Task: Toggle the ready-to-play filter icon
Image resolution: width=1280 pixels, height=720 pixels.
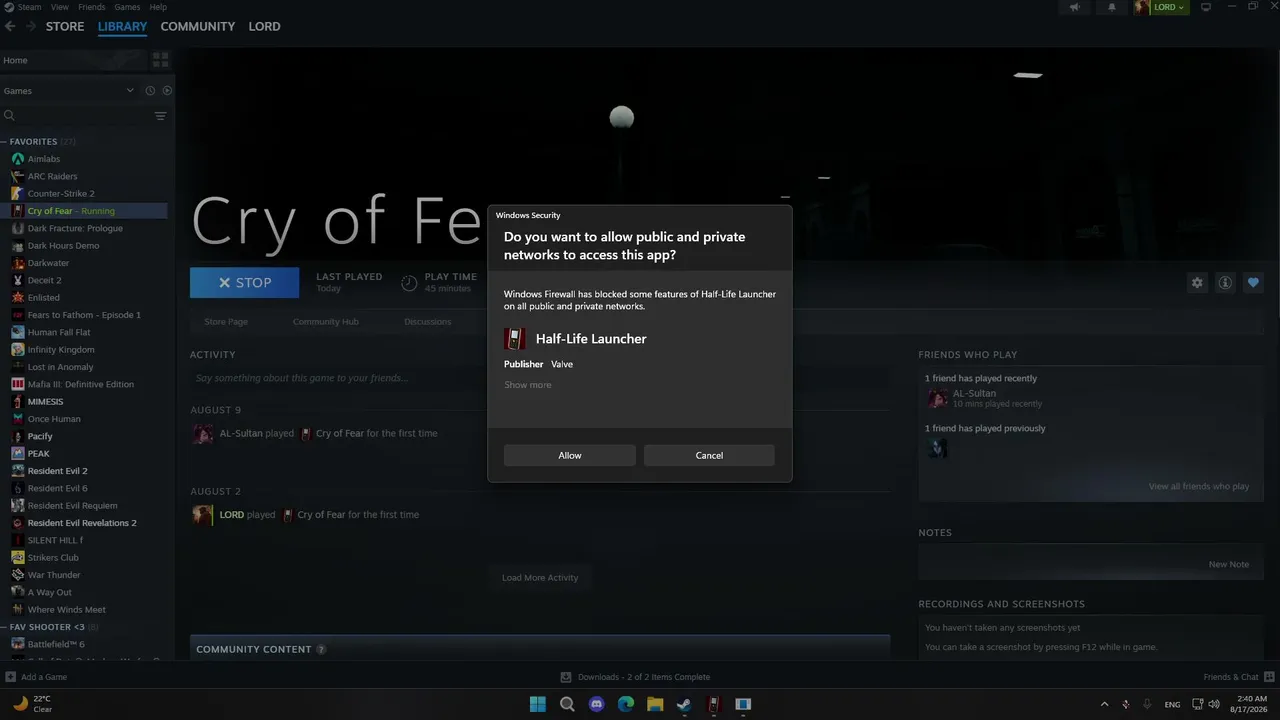Action: 167,91
